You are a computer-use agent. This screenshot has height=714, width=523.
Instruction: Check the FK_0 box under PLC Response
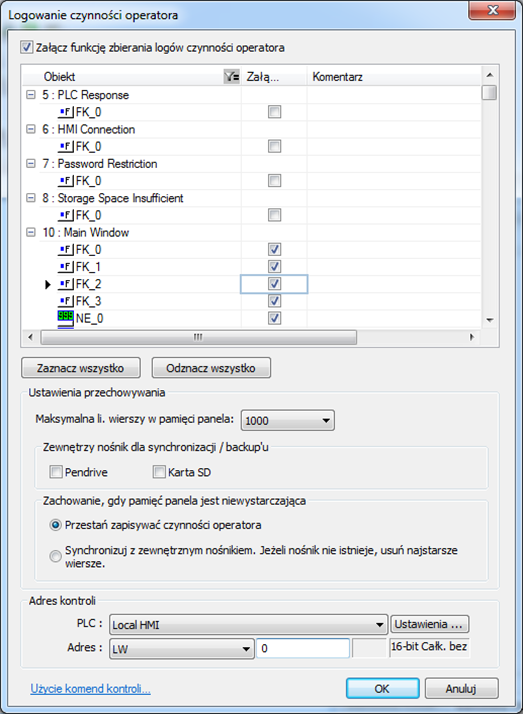pyautogui.click(x=274, y=112)
